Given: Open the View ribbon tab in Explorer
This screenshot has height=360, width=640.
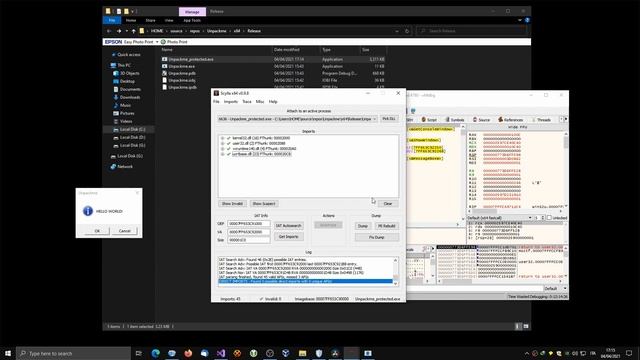Looking at the screenshot, I should point(169,20).
